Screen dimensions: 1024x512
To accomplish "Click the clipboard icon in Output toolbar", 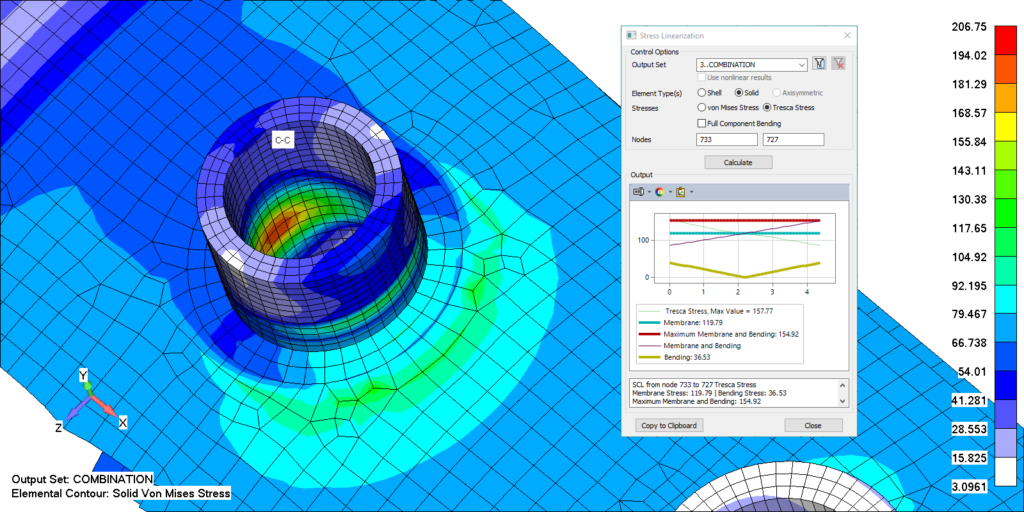I will [x=680, y=192].
